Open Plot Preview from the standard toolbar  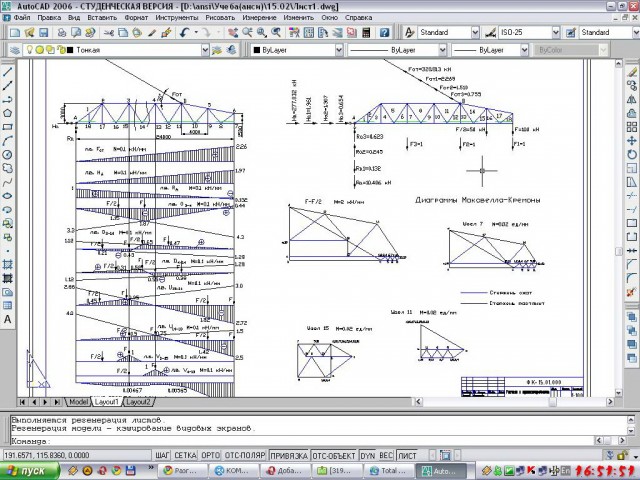tap(76, 33)
